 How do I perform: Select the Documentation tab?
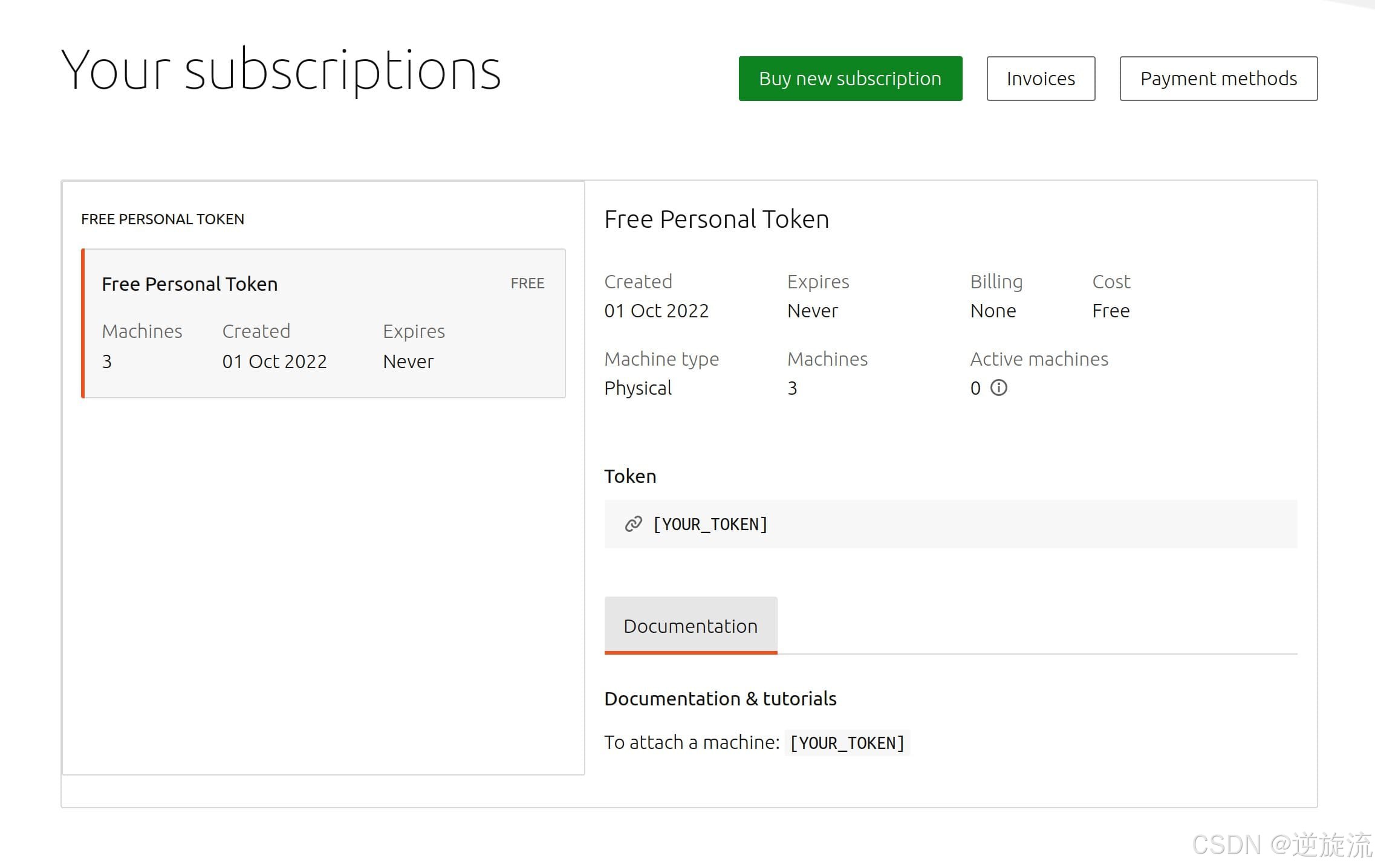click(690, 626)
